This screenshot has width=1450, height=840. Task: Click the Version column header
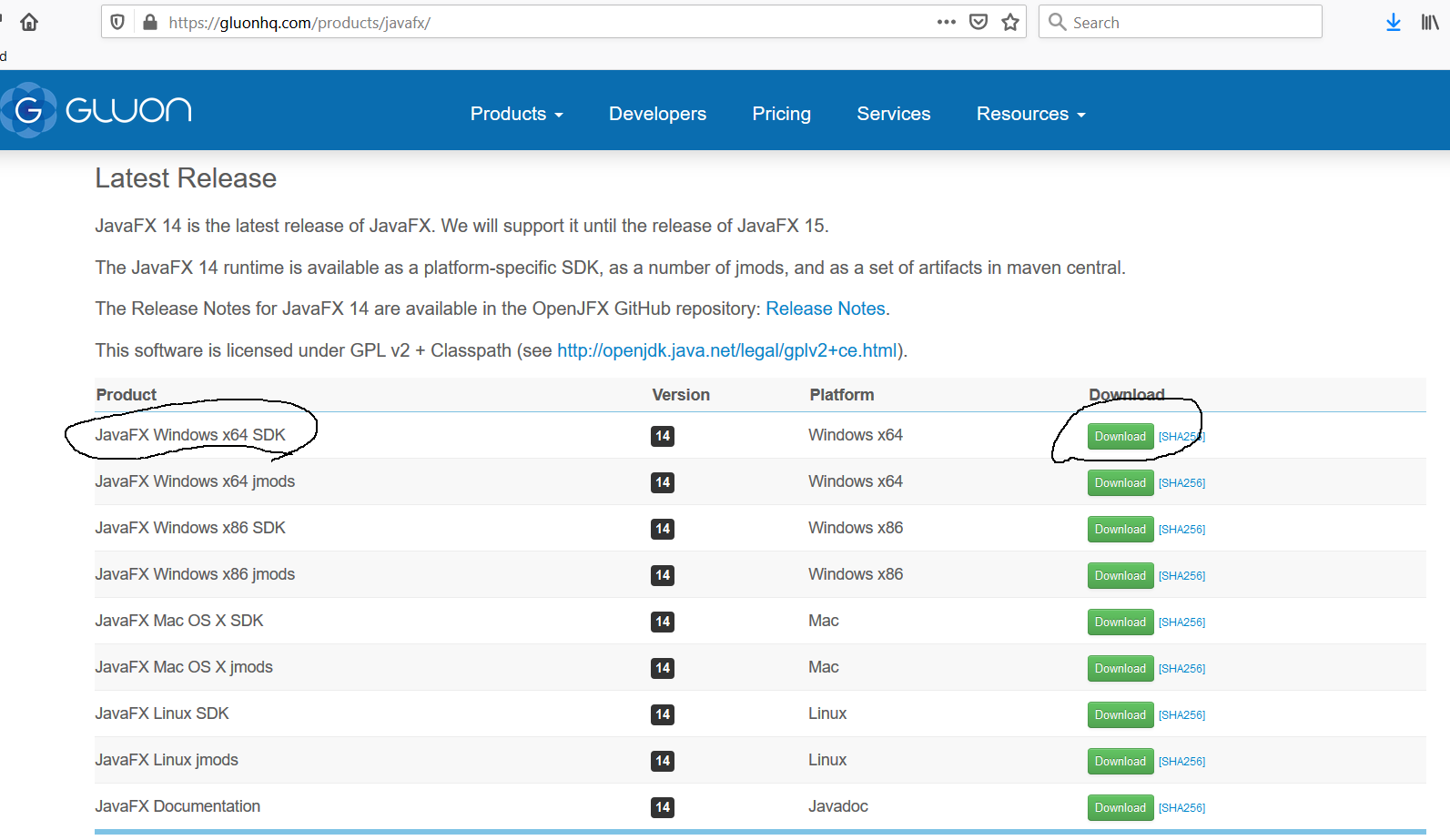pos(681,395)
